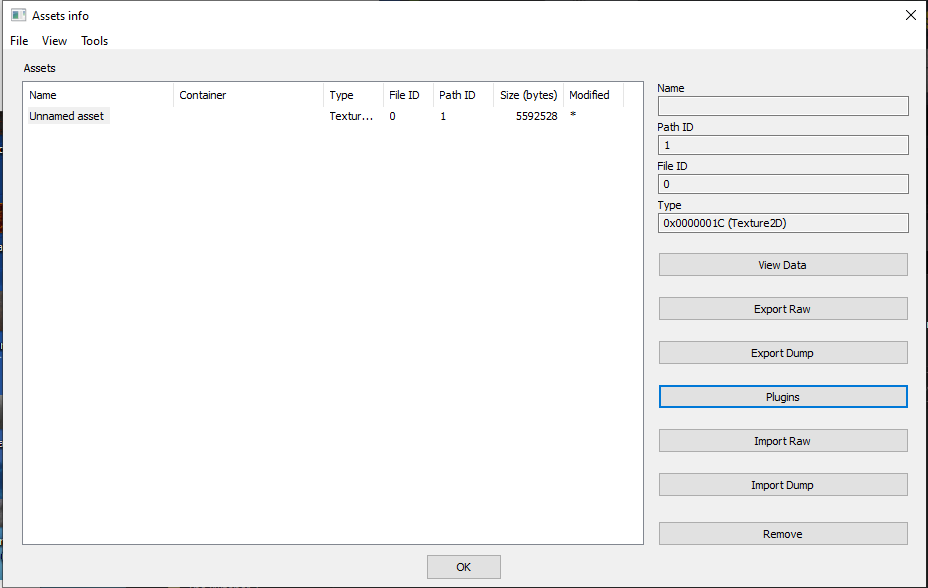The width and height of the screenshot is (928, 588).
Task: Click the Remove button
Action: (783, 534)
